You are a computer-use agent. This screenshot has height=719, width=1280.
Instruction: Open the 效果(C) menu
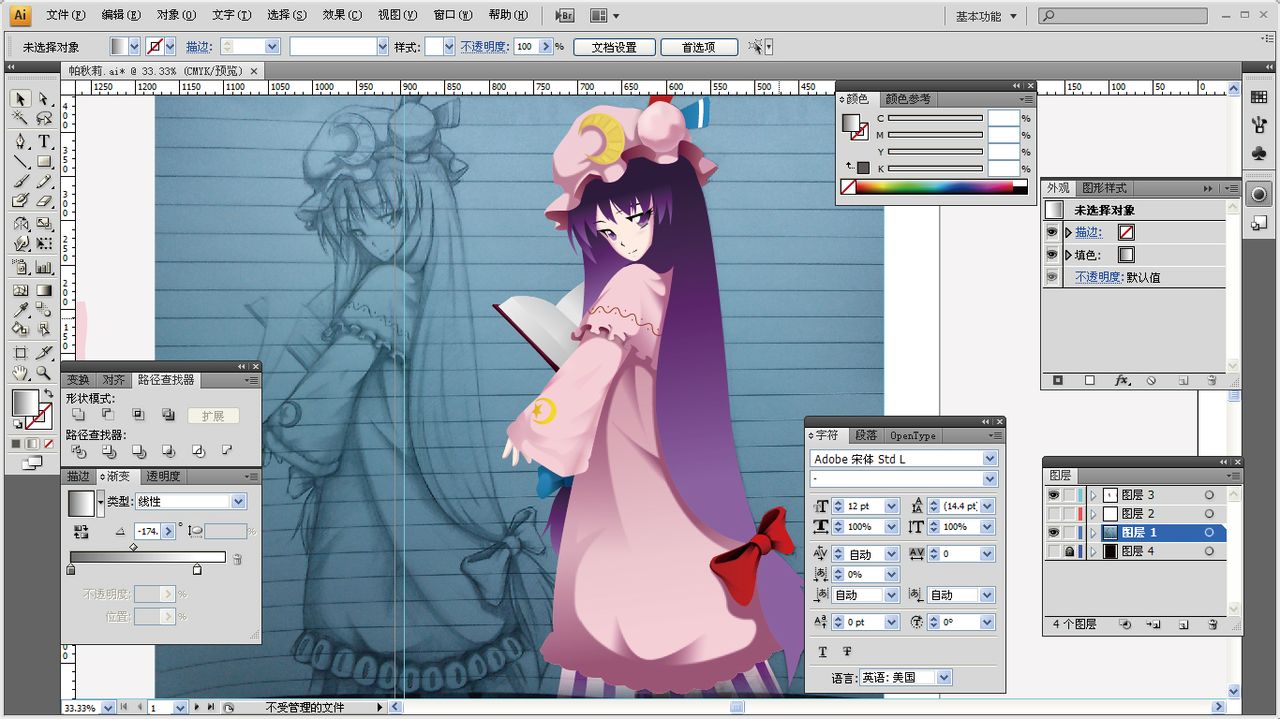point(342,16)
